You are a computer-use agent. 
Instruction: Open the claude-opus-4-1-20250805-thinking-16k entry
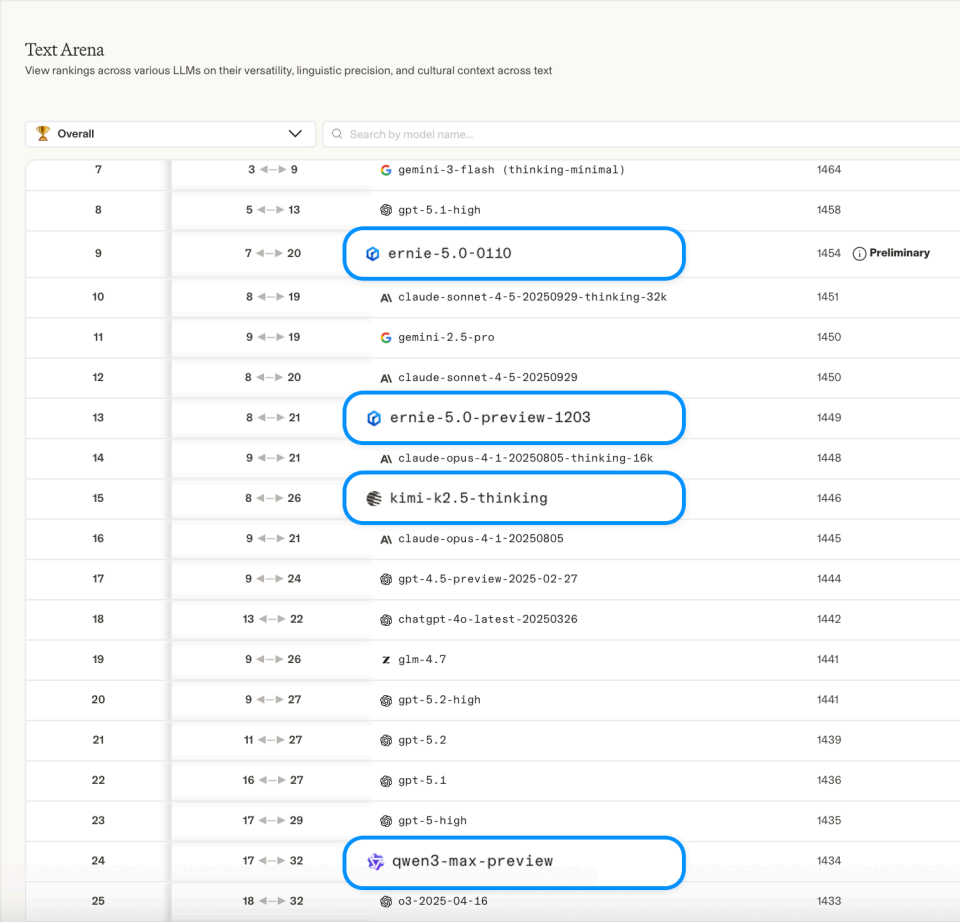click(x=525, y=459)
